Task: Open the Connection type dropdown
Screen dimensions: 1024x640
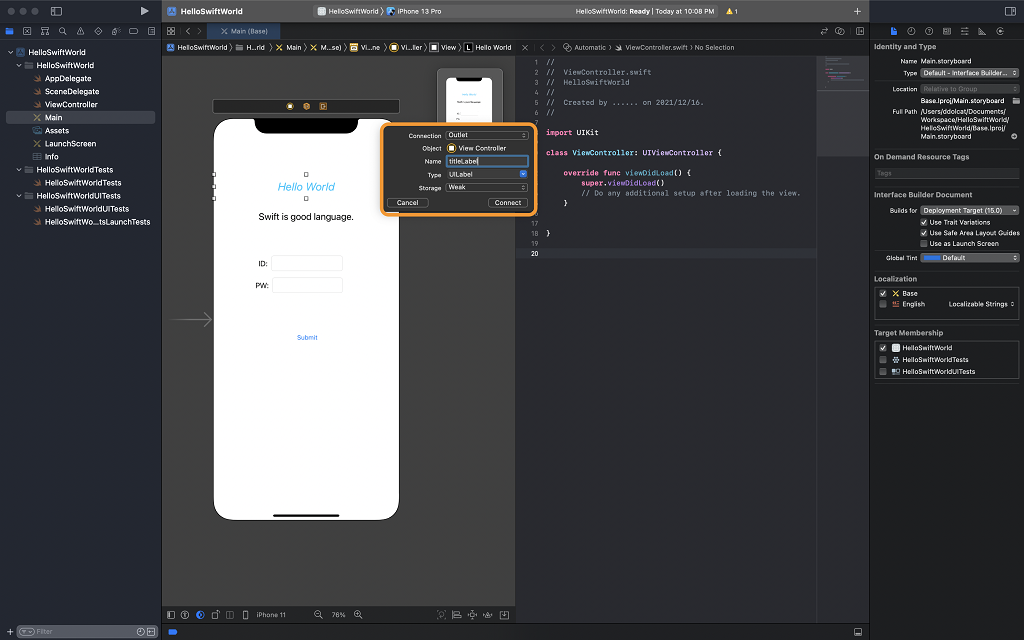Action: coord(487,135)
